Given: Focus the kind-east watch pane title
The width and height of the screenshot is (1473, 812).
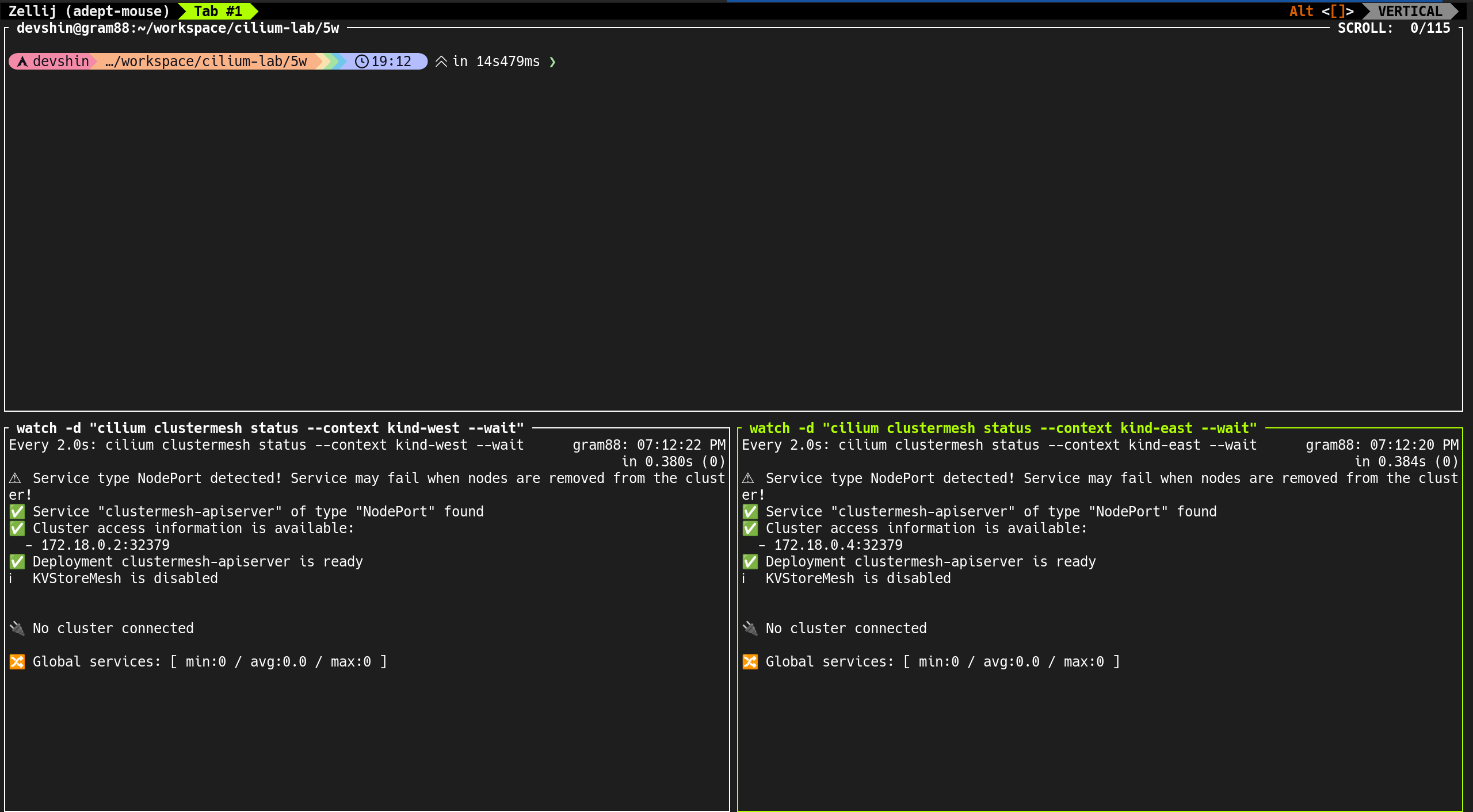Looking at the screenshot, I should (1003, 428).
